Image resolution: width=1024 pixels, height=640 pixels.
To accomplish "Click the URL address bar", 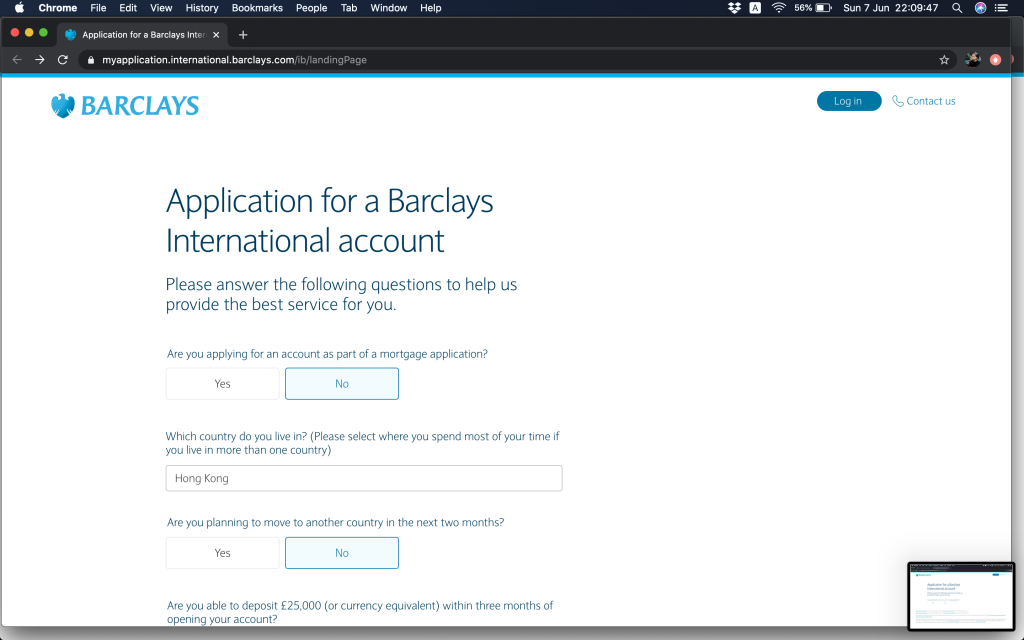I will [500, 60].
